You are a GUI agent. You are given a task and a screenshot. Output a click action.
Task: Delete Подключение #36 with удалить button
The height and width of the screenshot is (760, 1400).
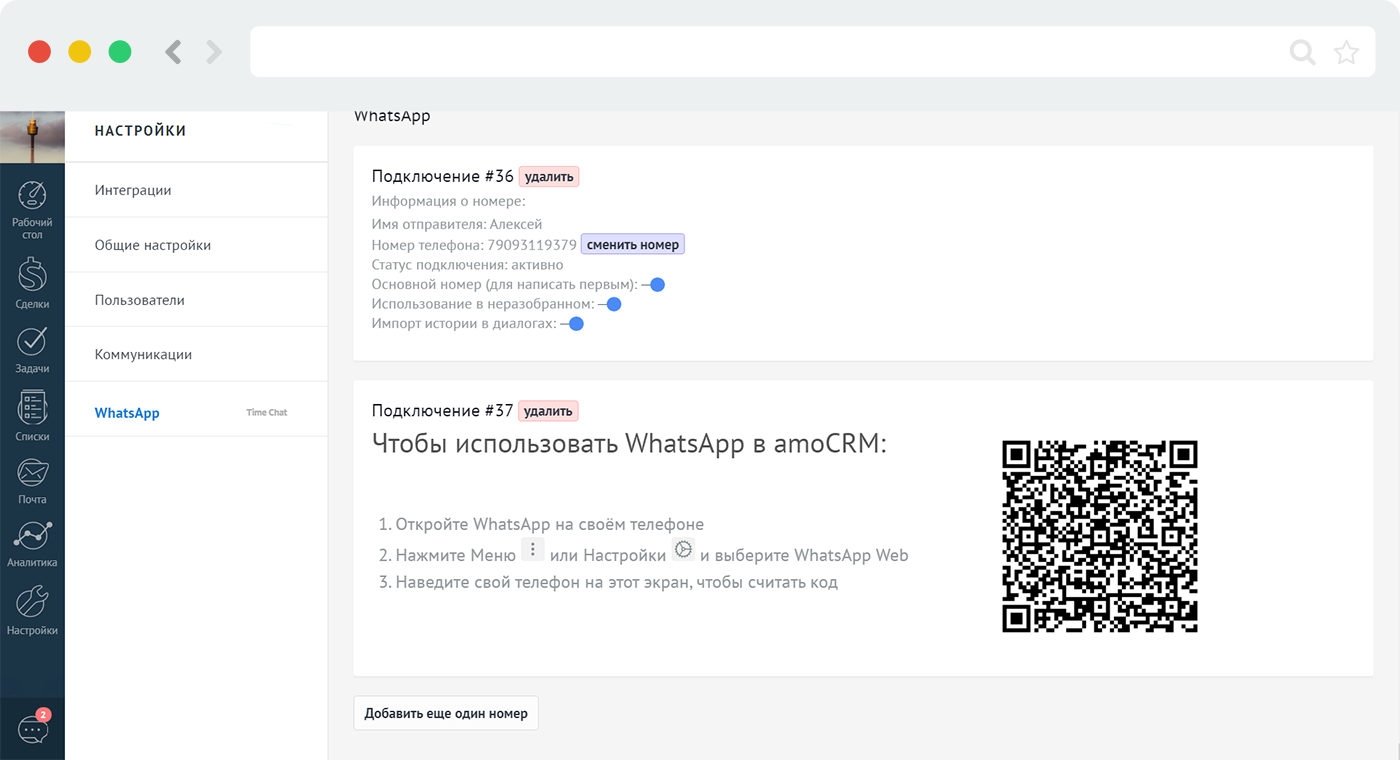point(549,177)
